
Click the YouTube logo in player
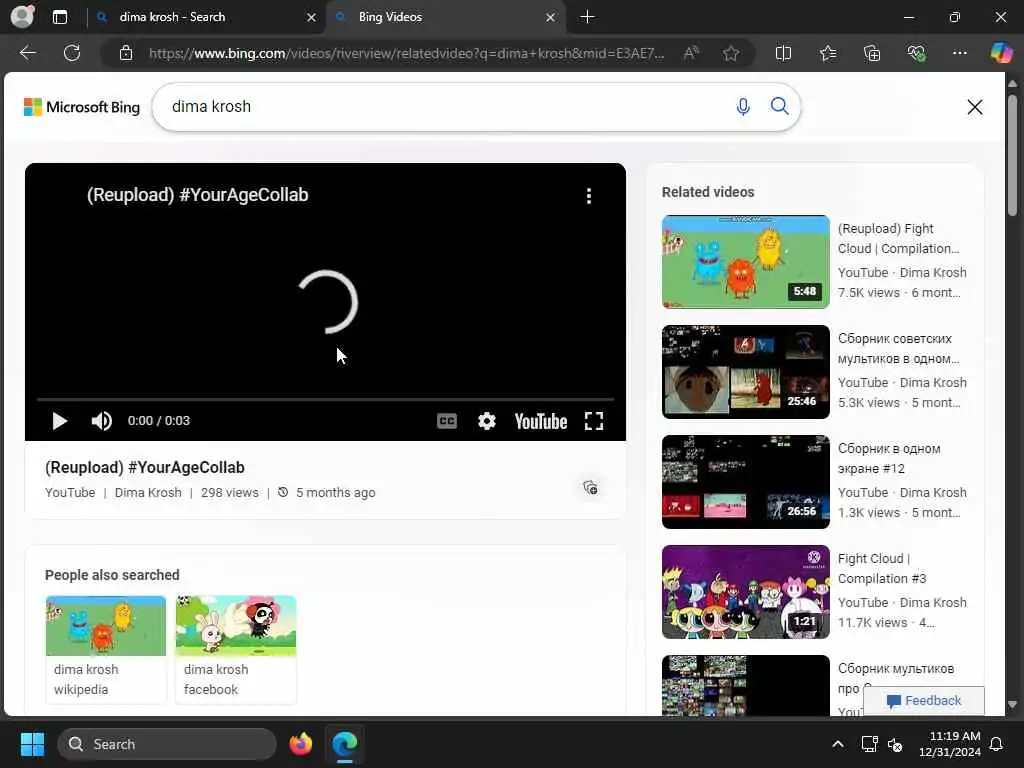541,422
